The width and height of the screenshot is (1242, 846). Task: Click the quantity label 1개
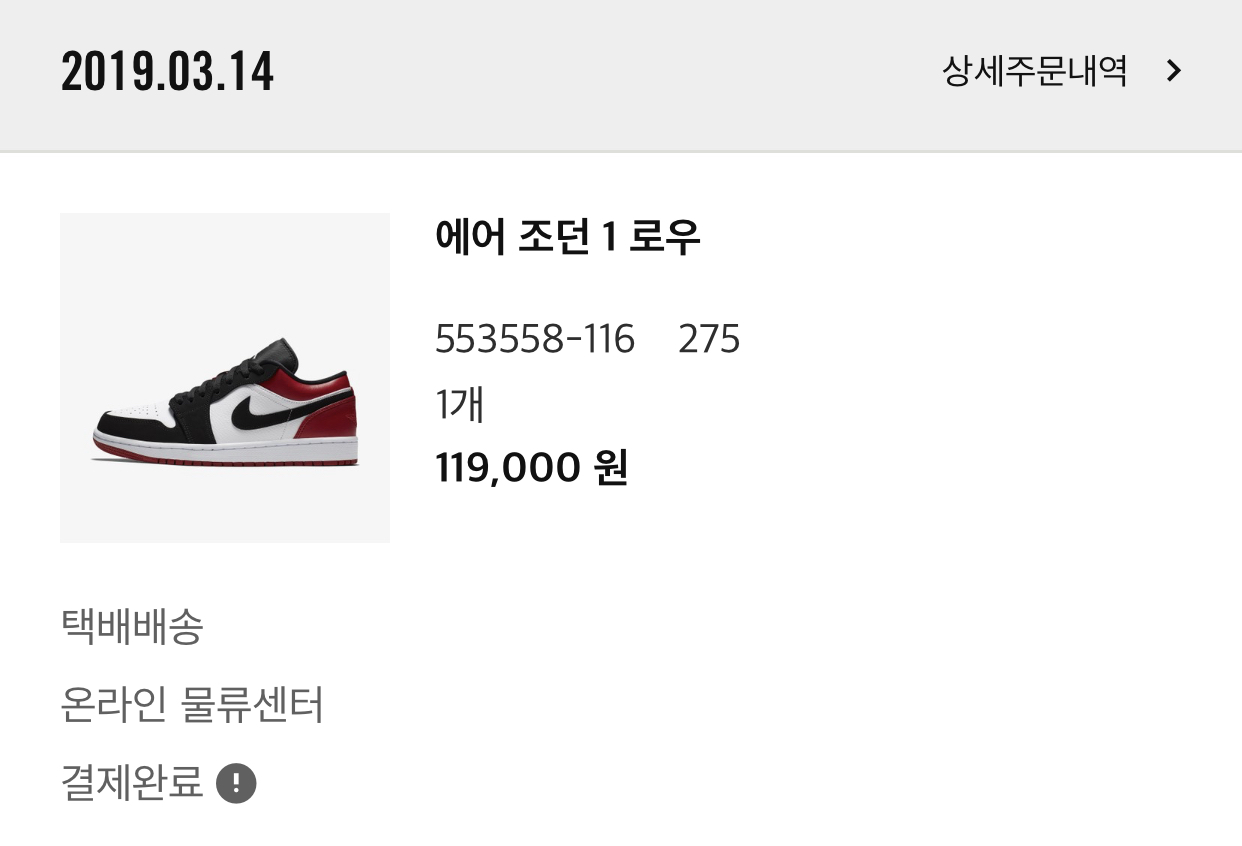(x=459, y=404)
